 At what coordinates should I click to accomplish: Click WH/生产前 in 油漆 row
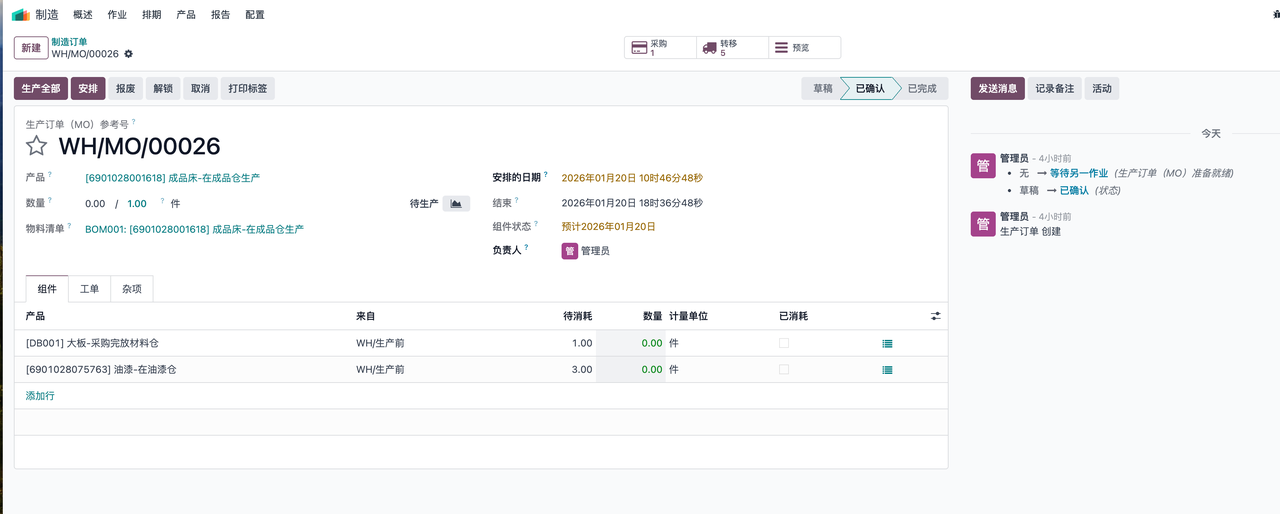(380, 369)
